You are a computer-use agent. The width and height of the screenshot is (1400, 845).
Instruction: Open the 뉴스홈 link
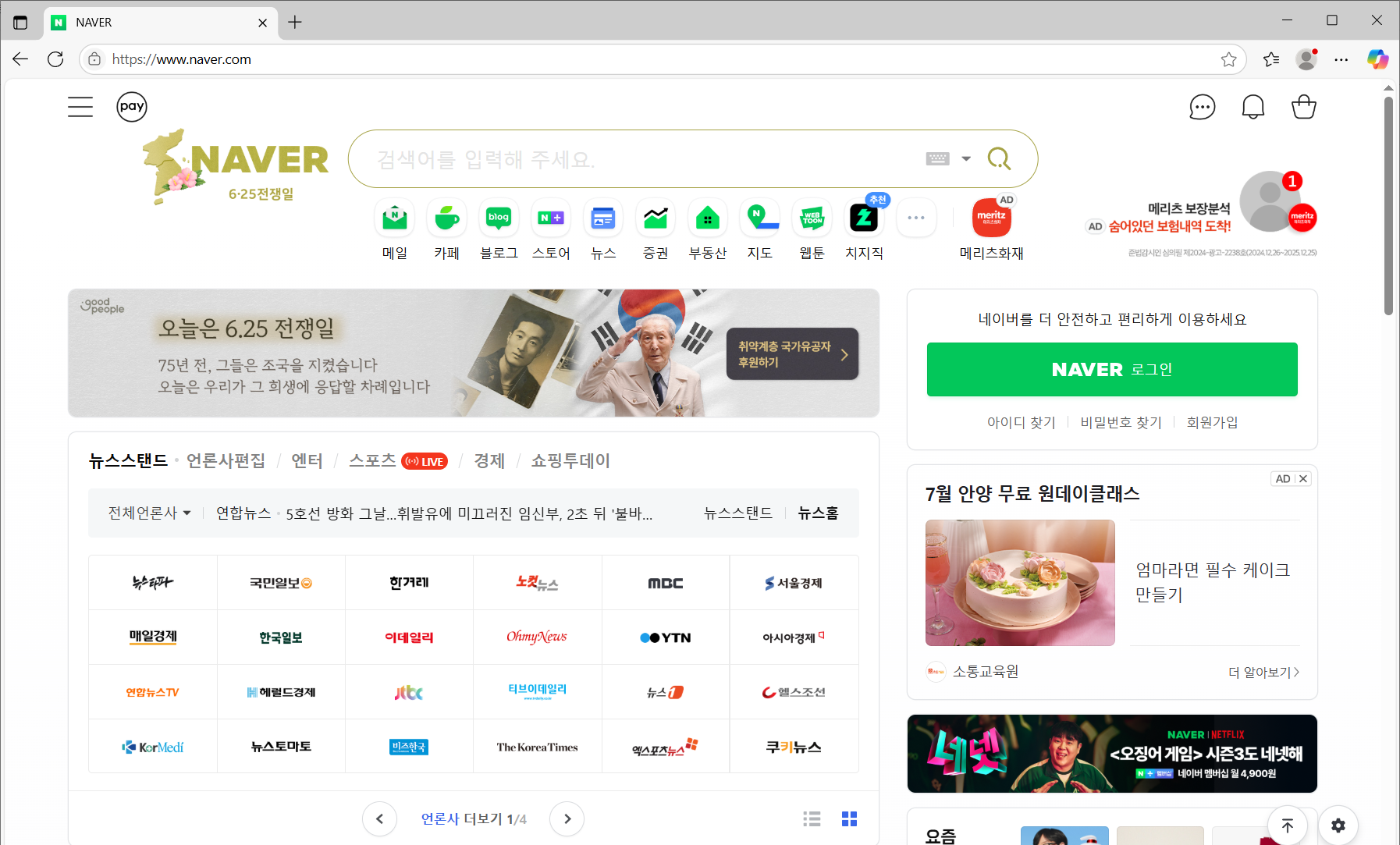[x=818, y=513]
